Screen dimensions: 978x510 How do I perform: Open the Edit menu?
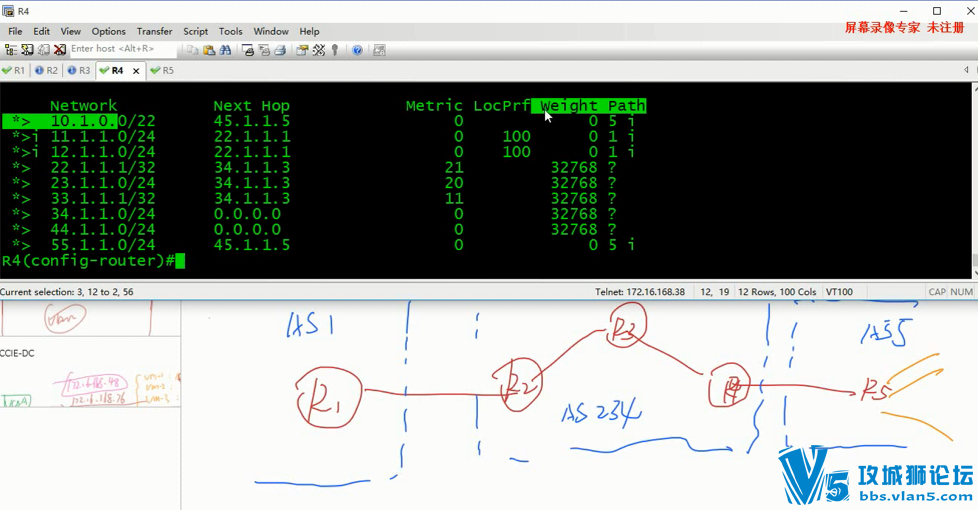[x=42, y=31]
